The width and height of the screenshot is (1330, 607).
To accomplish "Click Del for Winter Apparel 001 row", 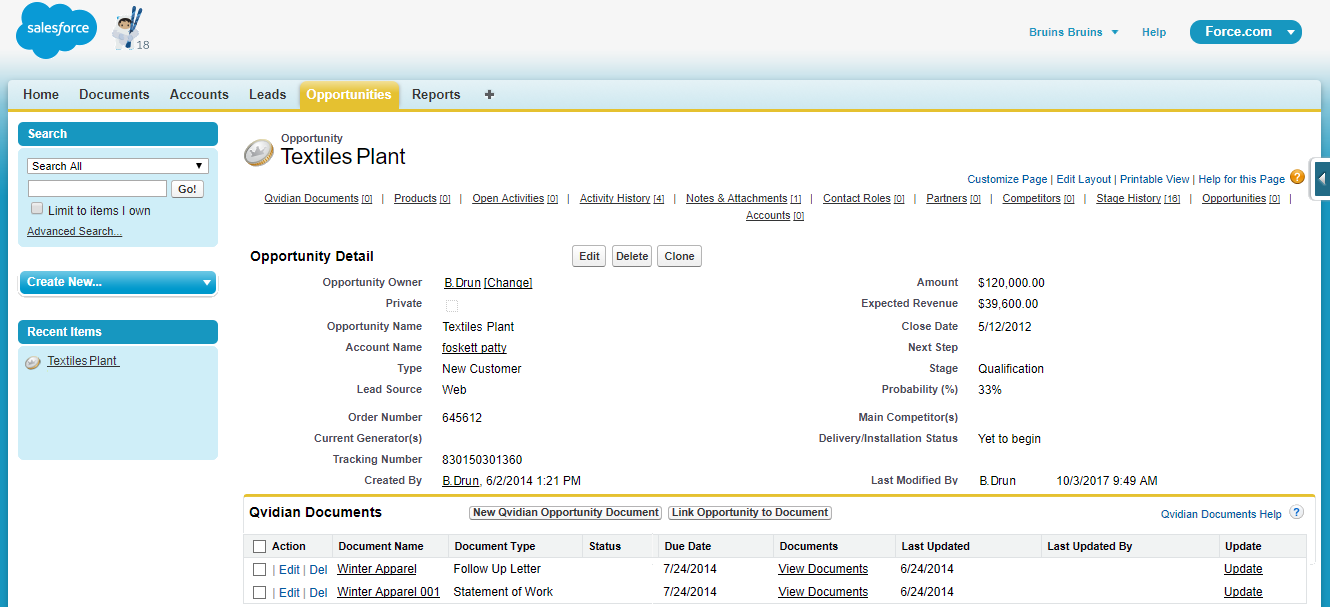I will coord(318,593).
